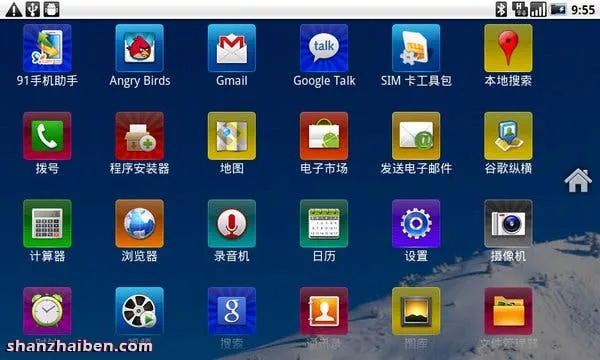600x360 pixels.
Task: Open 设置 system settings
Action: point(416,223)
